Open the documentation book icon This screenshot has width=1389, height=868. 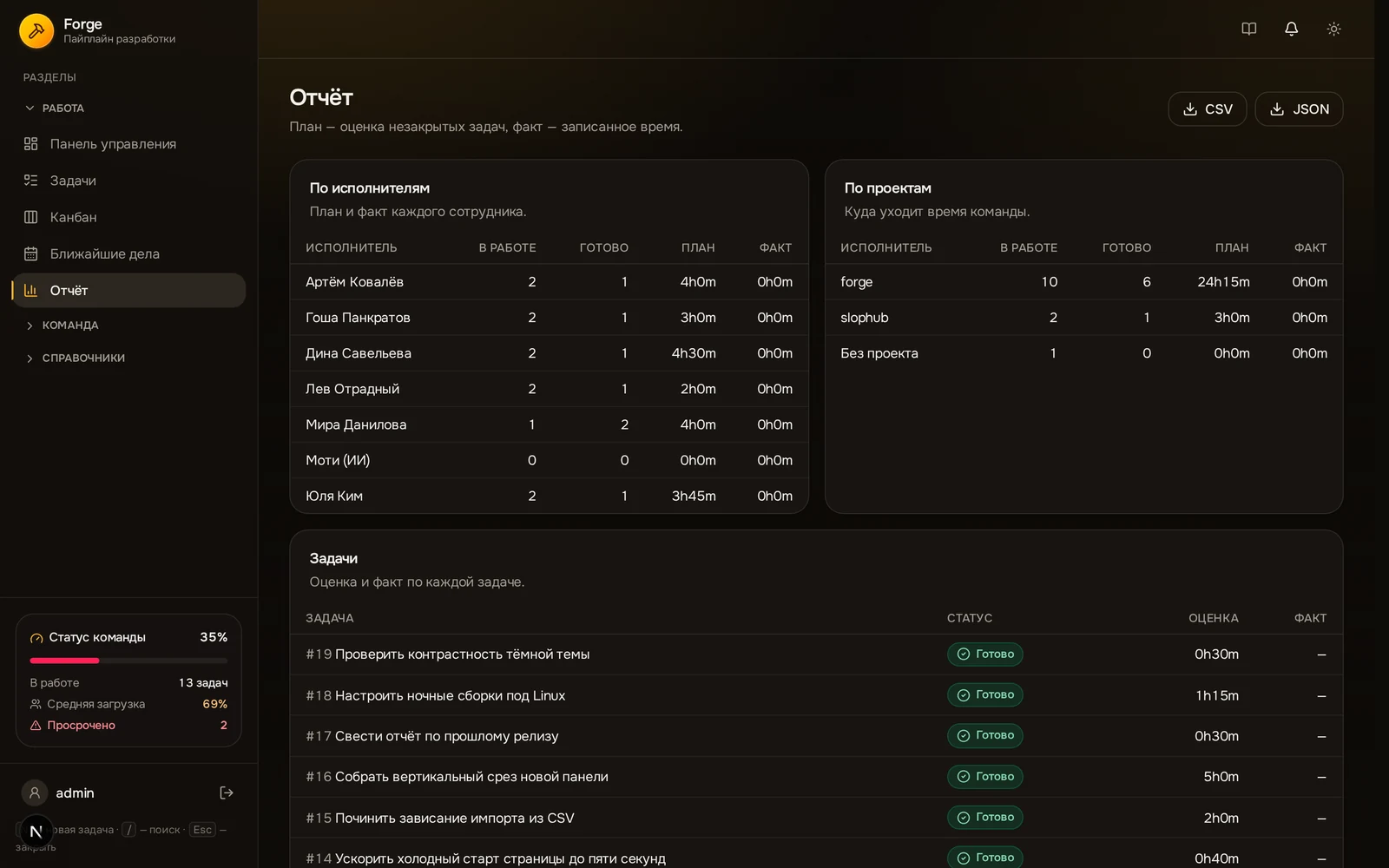1249,29
